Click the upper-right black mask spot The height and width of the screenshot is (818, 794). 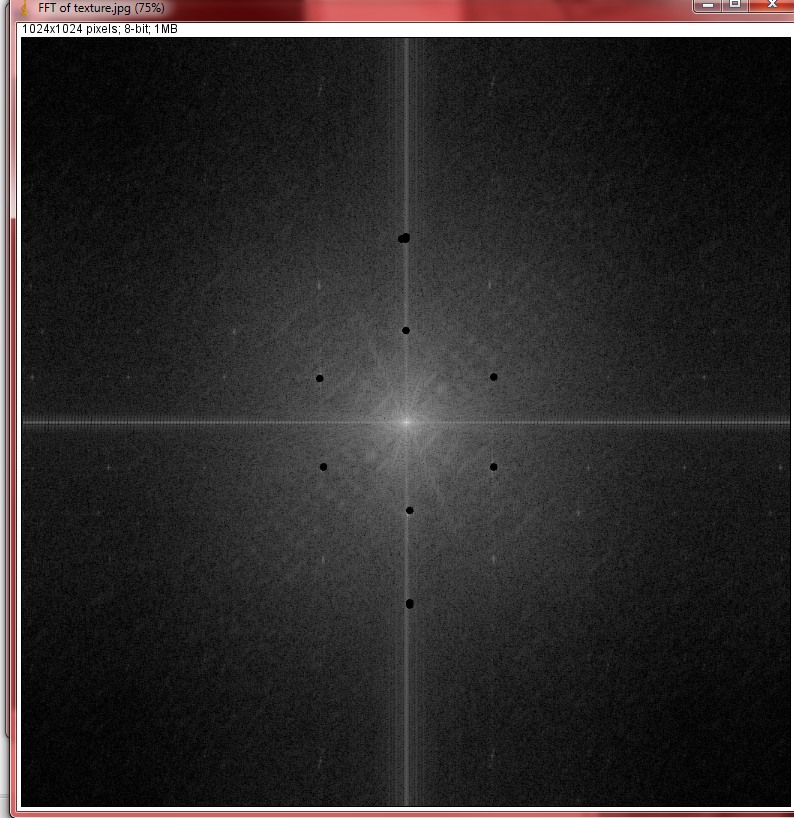click(494, 377)
